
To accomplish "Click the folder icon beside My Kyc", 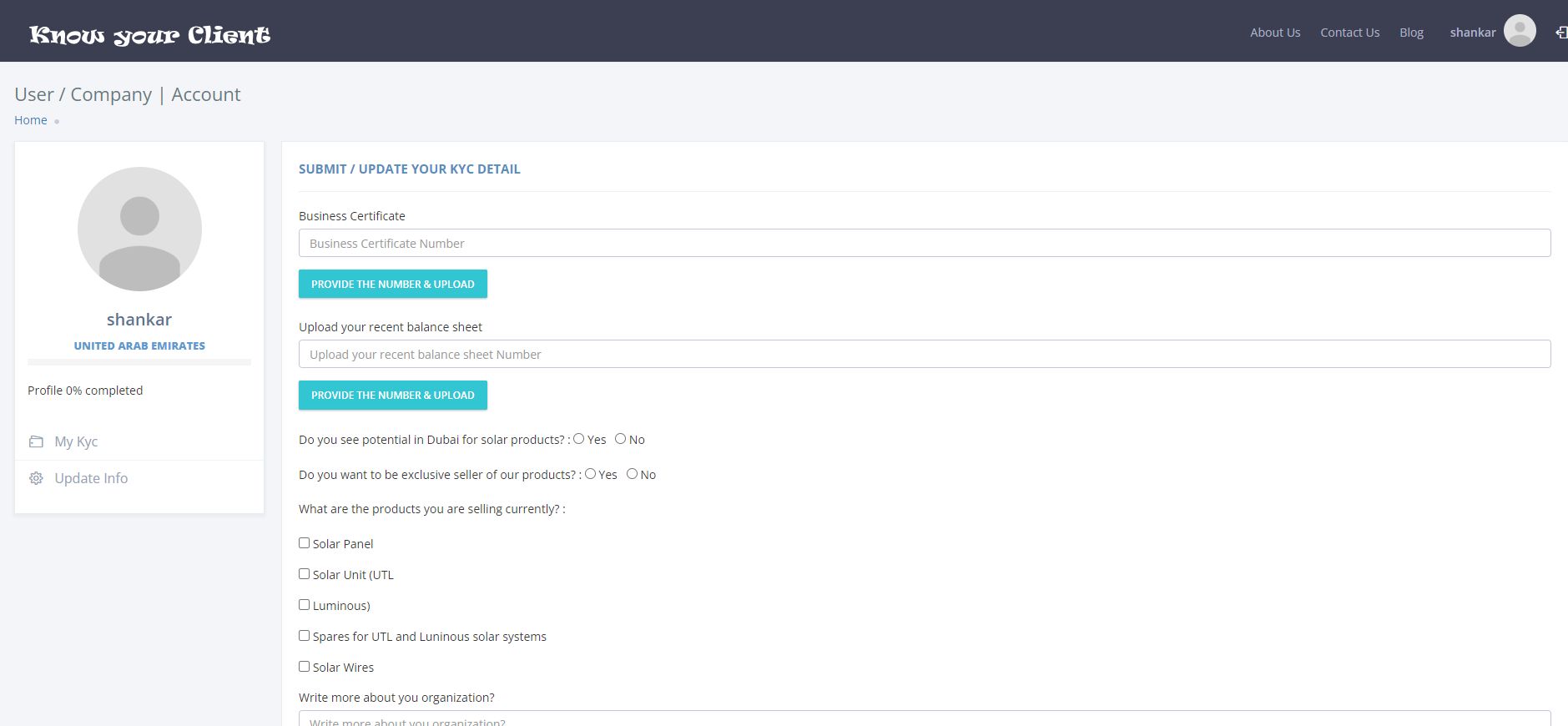I will [x=36, y=441].
